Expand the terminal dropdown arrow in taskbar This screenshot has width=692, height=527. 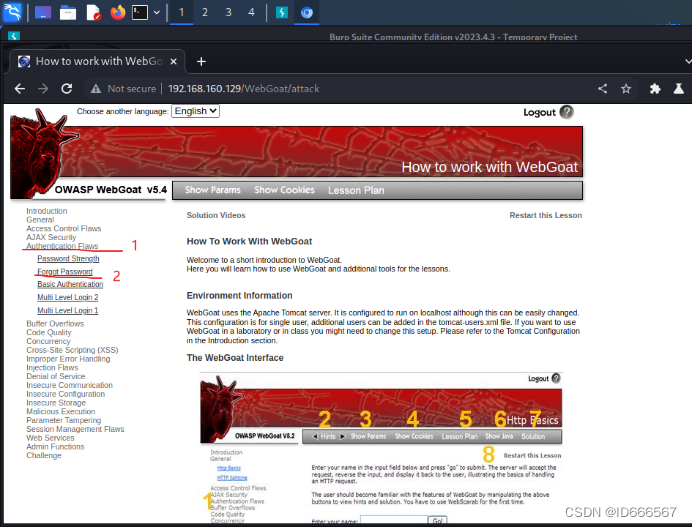pos(157,13)
